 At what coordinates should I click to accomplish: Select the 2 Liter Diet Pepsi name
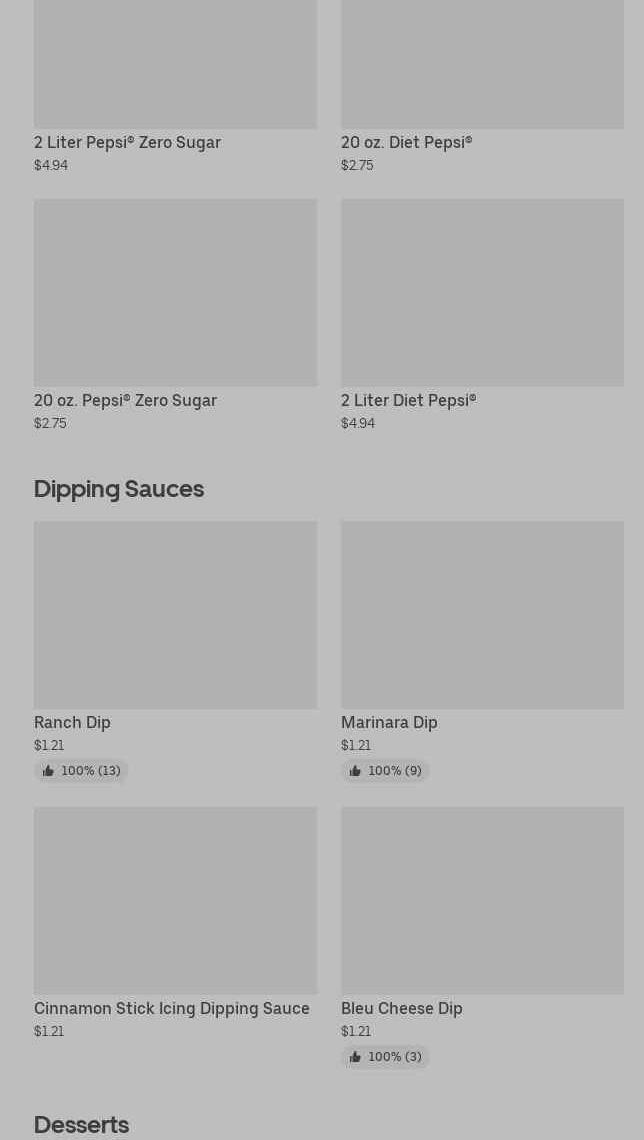coord(408,400)
